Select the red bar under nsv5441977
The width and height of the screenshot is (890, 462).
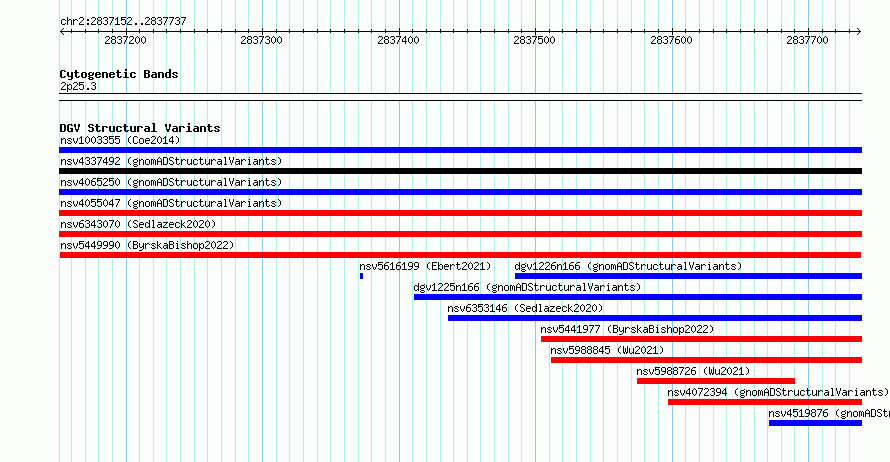(702, 339)
